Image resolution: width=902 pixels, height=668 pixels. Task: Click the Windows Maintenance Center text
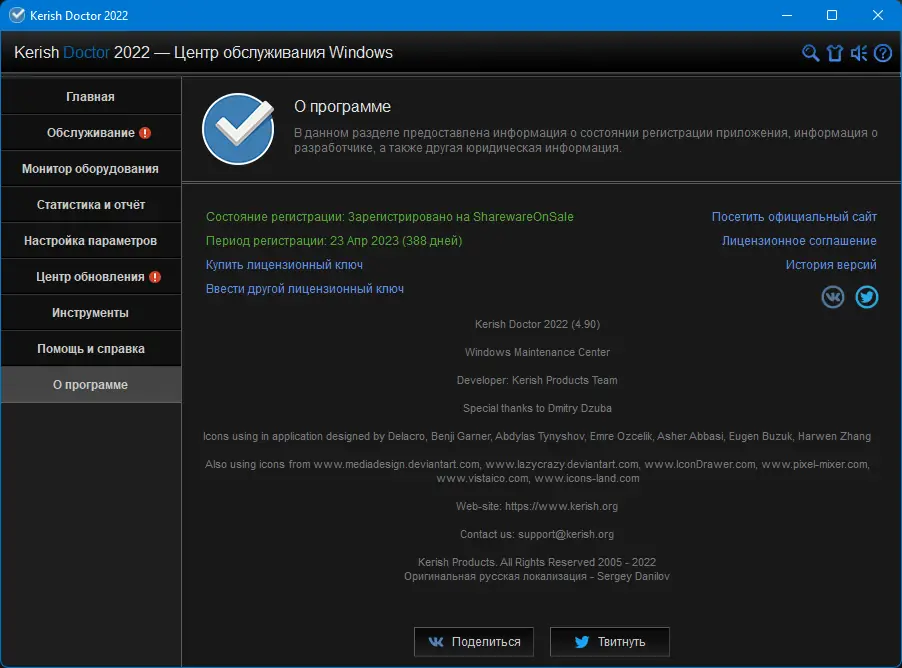pos(537,352)
